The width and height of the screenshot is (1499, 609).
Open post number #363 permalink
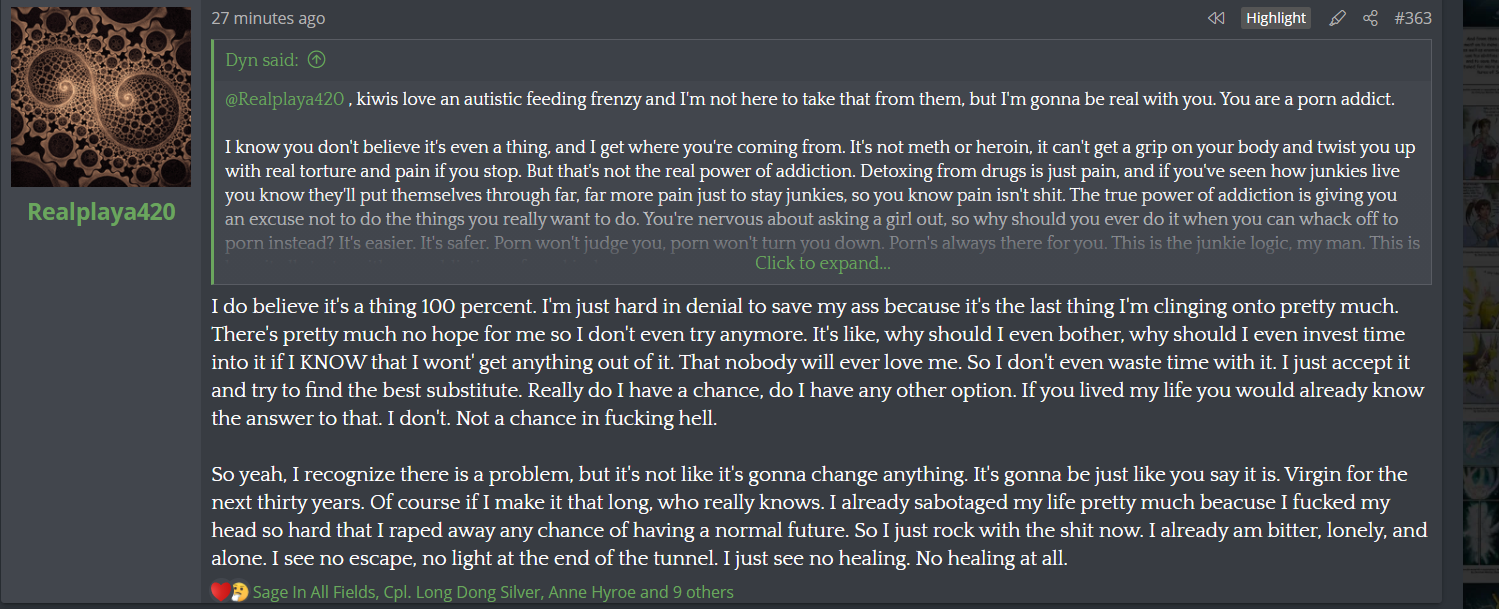[1412, 18]
